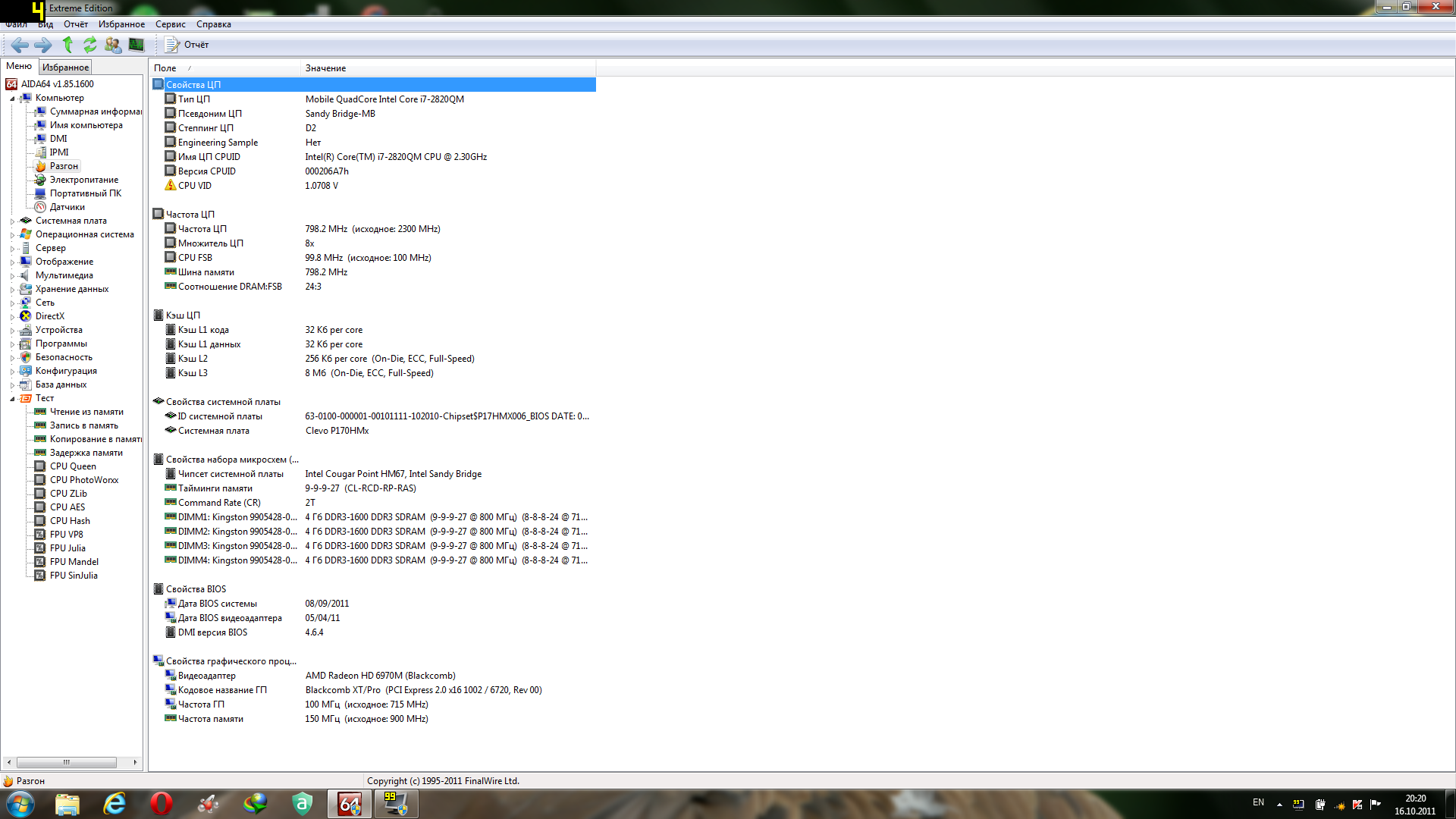Click the FPU Julia benchmark icon
Viewport: 1456px width, 819px height.
click(41, 548)
